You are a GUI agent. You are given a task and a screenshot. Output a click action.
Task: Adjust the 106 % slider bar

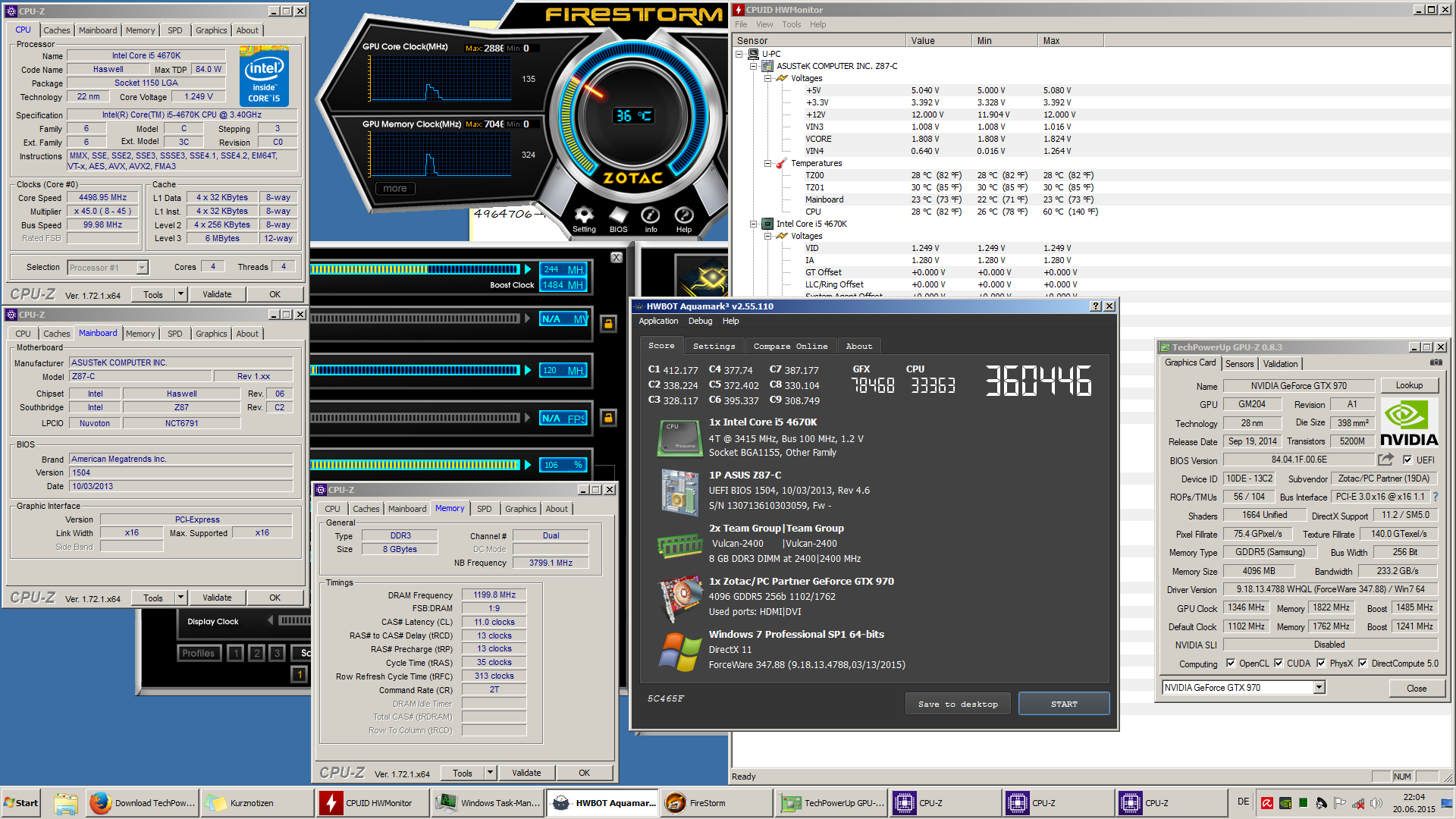tap(416, 465)
